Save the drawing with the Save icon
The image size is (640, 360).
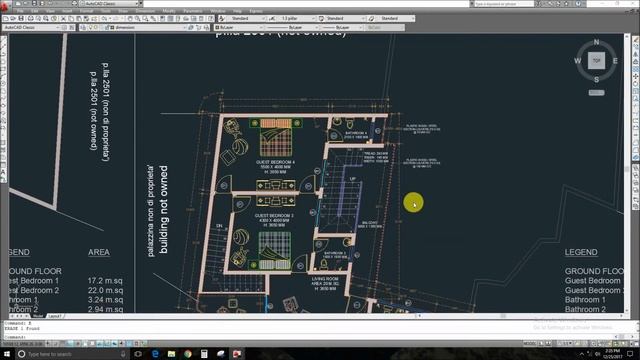(21, 19)
